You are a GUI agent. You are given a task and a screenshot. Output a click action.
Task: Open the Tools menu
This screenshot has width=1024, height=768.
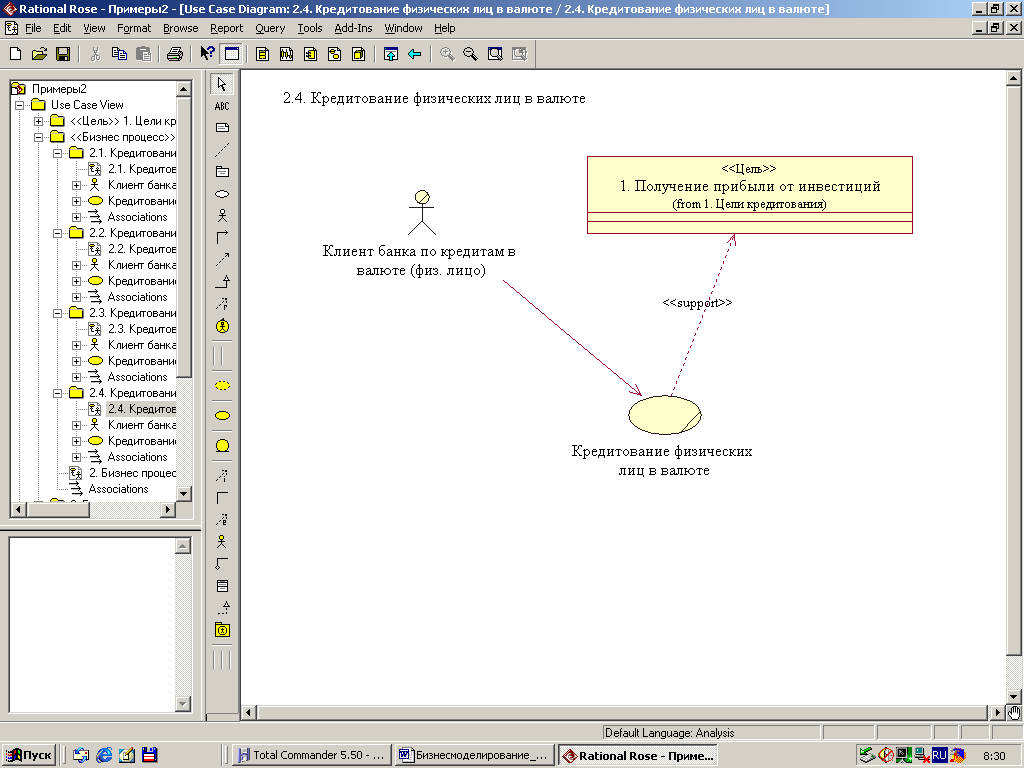point(310,28)
